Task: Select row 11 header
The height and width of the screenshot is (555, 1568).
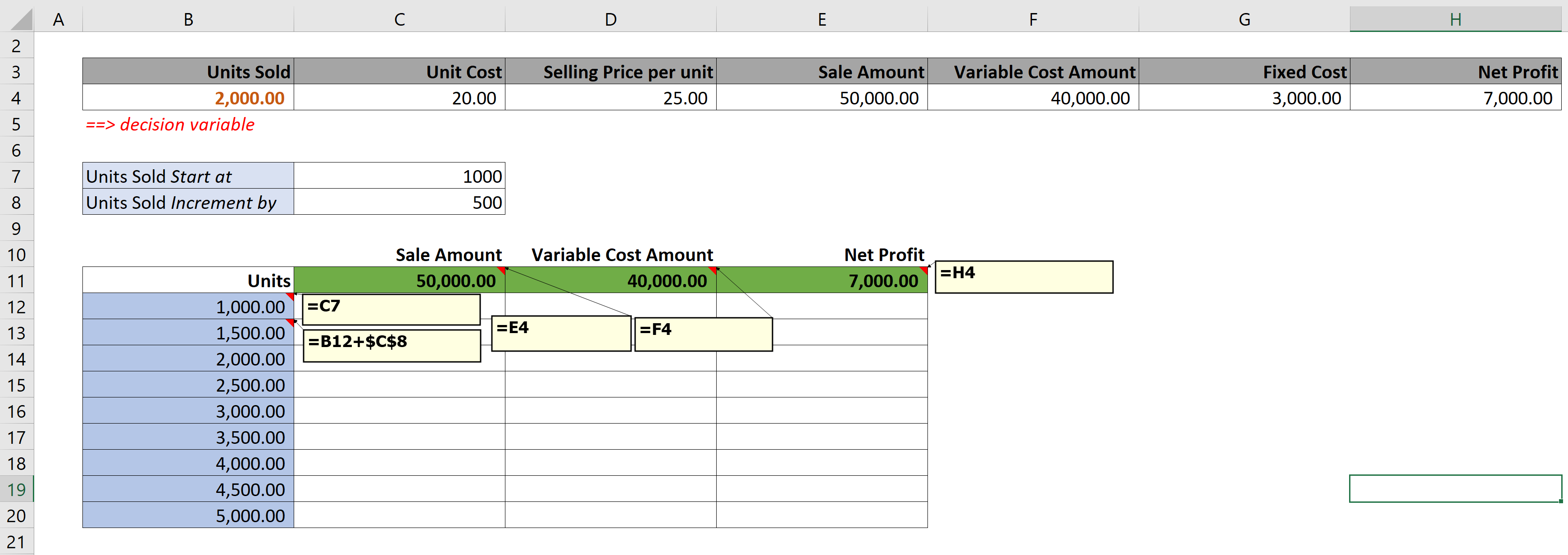Action: [16, 280]
